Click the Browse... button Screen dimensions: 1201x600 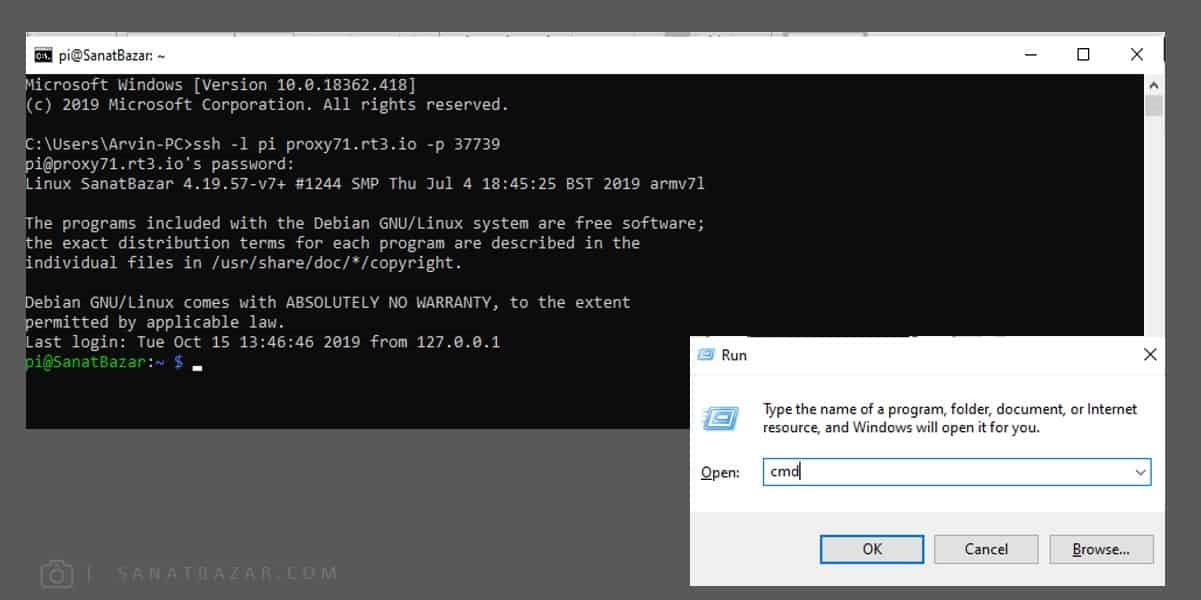pyautogui.click(x=1101, y=549)
